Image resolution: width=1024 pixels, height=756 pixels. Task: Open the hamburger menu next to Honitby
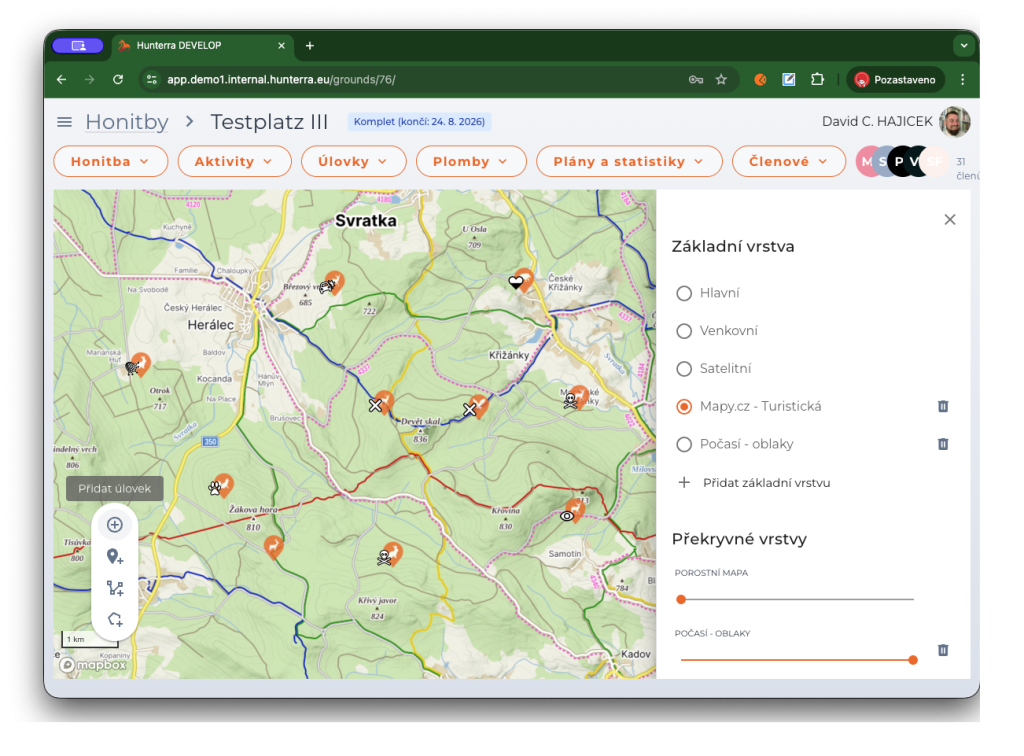click(65, 122)
